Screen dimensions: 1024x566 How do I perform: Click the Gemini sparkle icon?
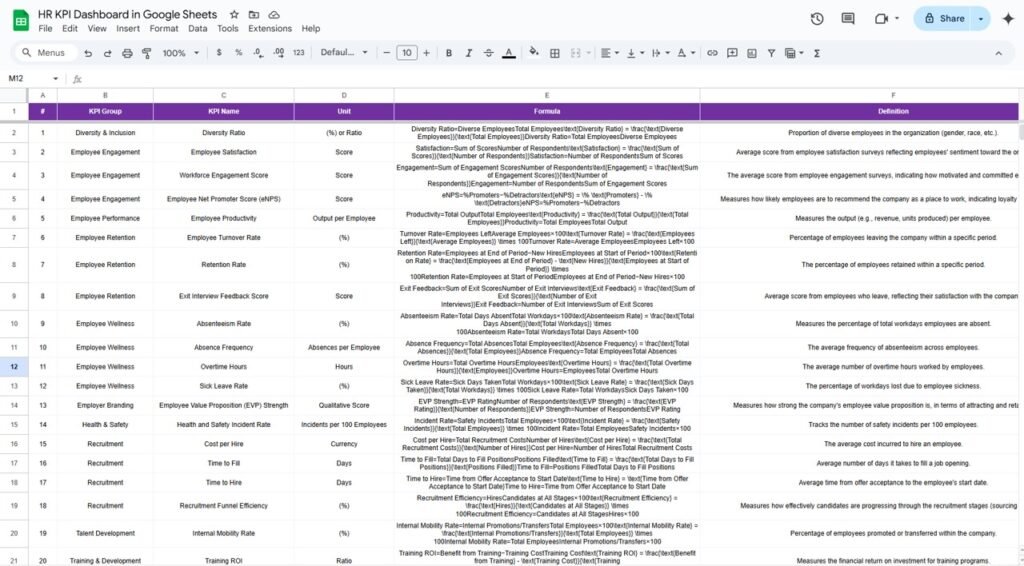tap(1008, 19)
